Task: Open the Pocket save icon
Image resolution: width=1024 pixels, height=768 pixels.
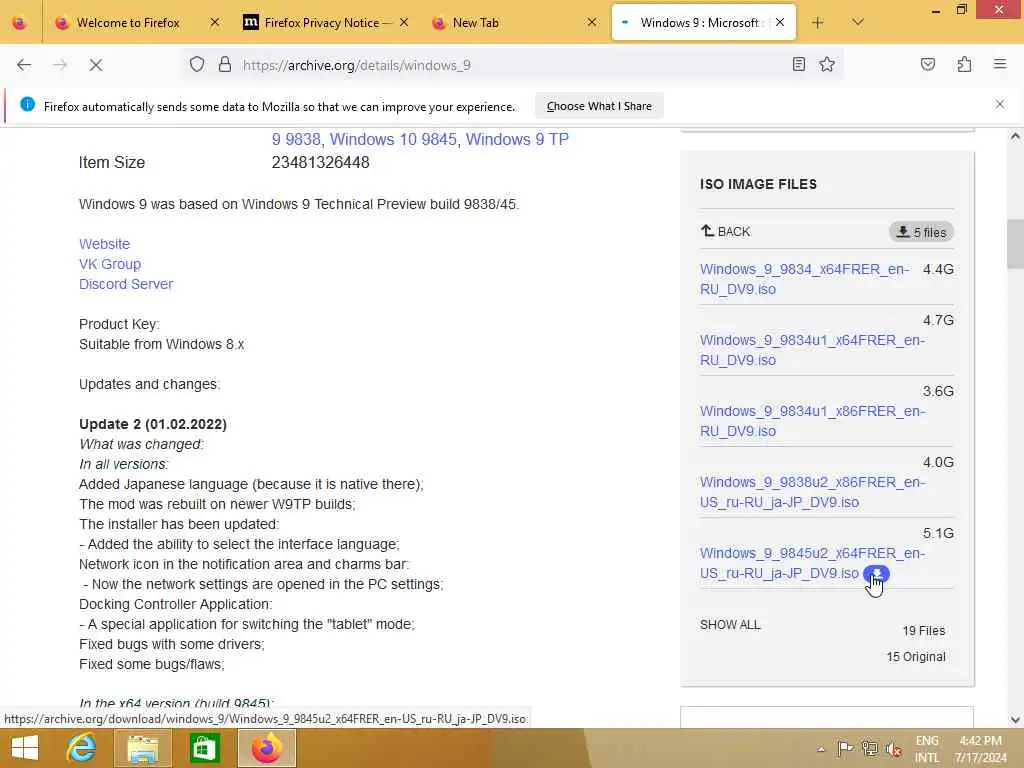Action: [928, 64]
